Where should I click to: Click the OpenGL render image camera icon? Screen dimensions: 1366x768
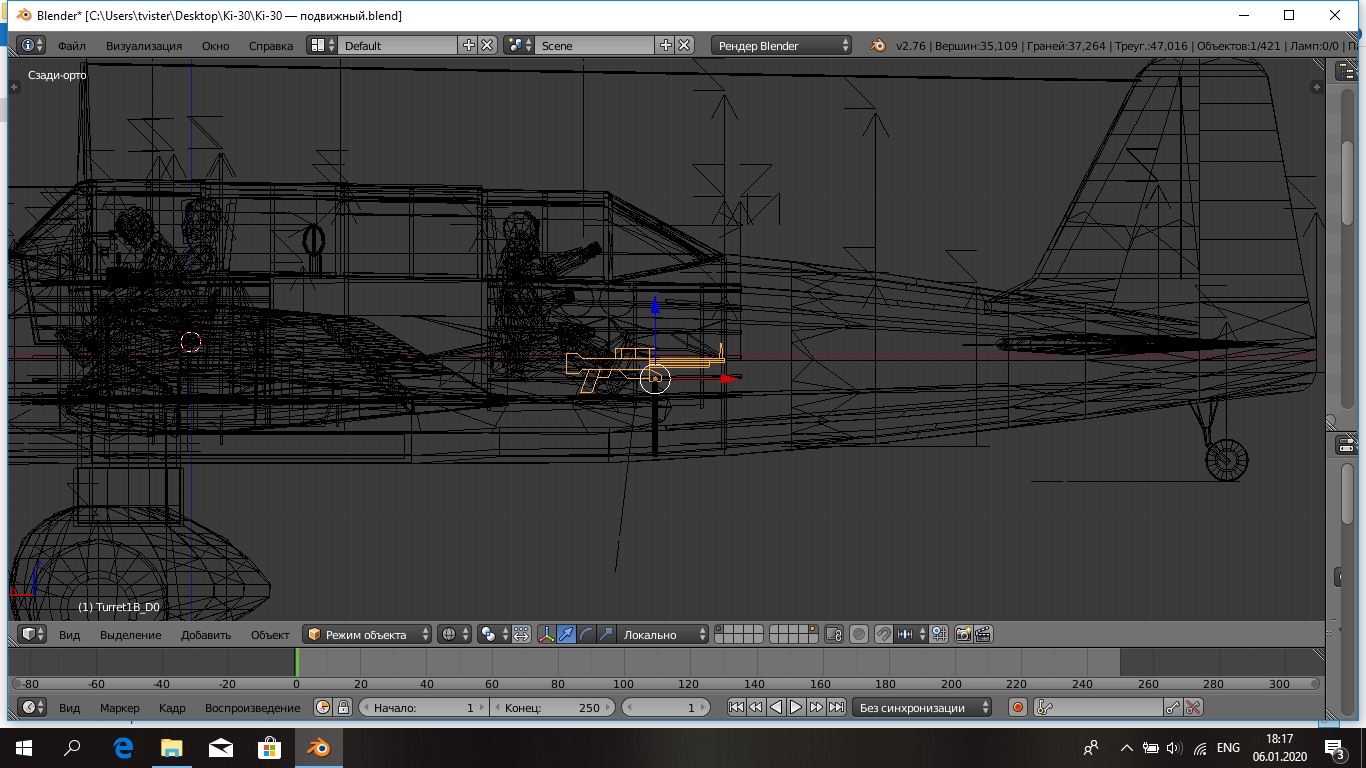tap(964, 634)
